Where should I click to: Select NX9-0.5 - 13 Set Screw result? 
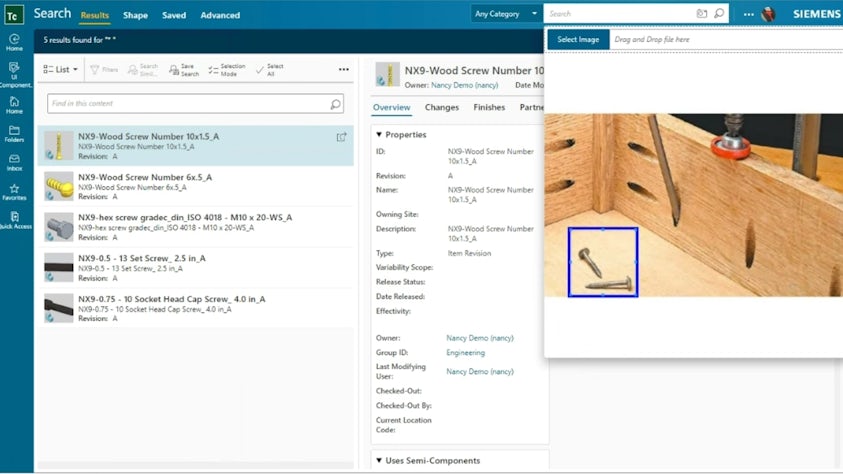click(x=196, y=268)
